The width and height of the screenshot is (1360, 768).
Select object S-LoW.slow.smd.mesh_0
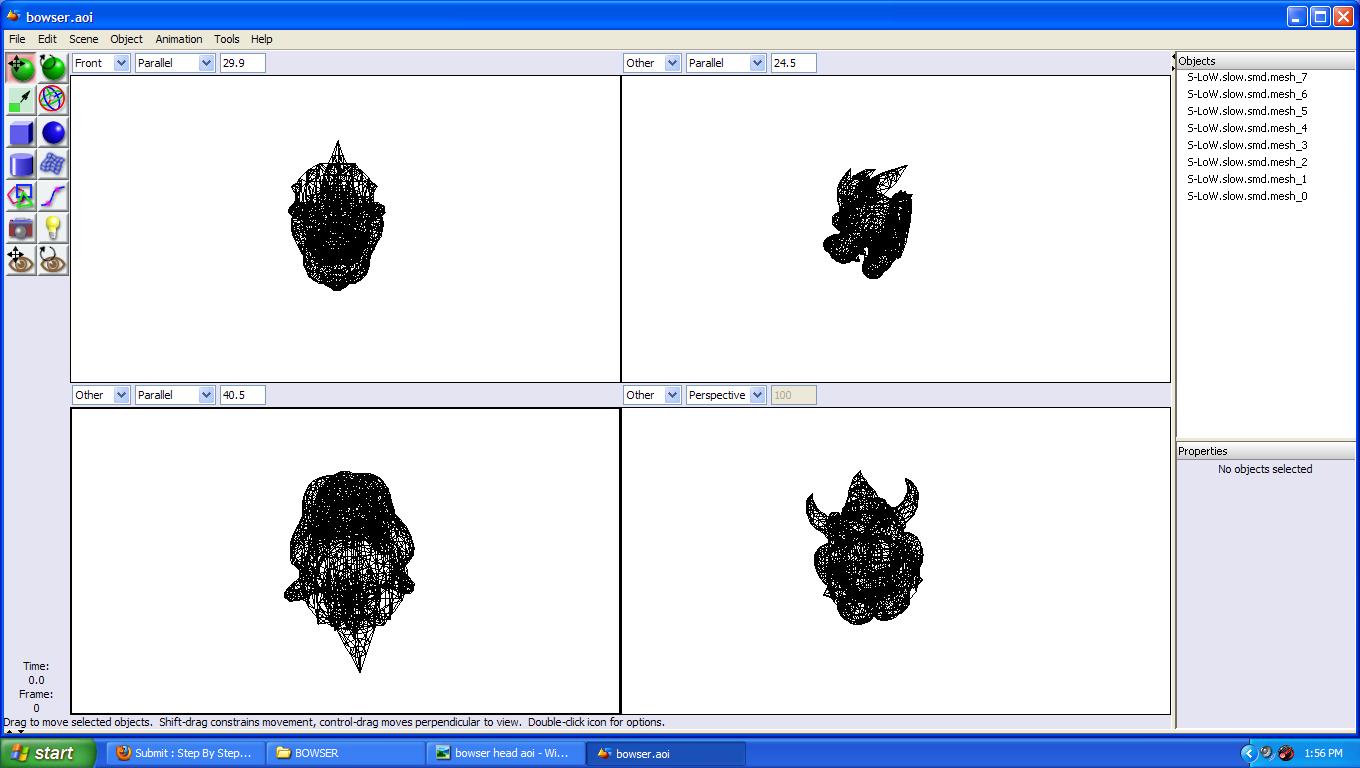tap(1247, 196)
